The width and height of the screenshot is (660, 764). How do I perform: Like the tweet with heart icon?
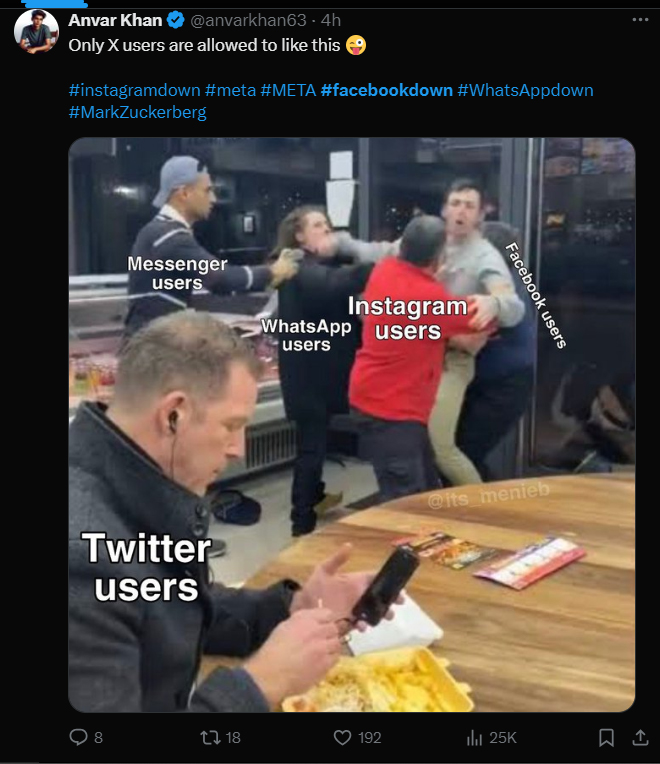tap(342, 738)
